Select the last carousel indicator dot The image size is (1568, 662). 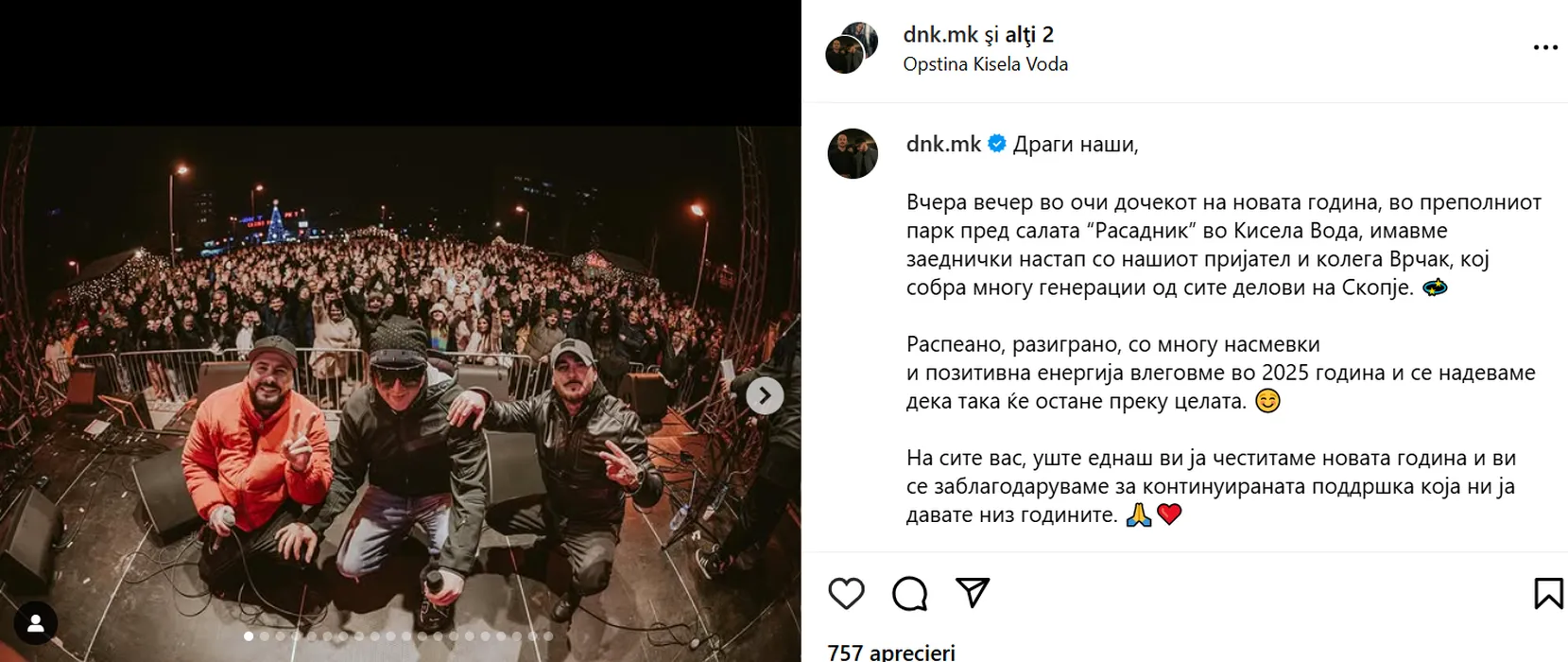549,636
